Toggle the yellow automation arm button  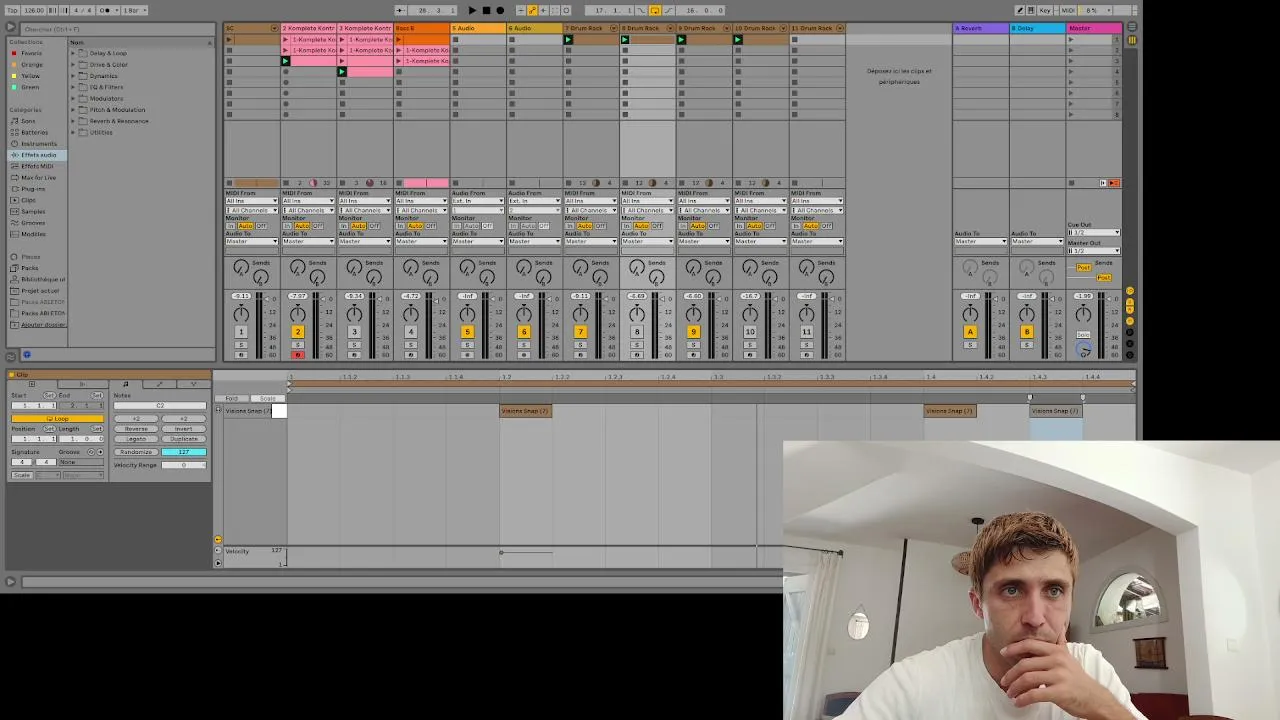(532, 10)
